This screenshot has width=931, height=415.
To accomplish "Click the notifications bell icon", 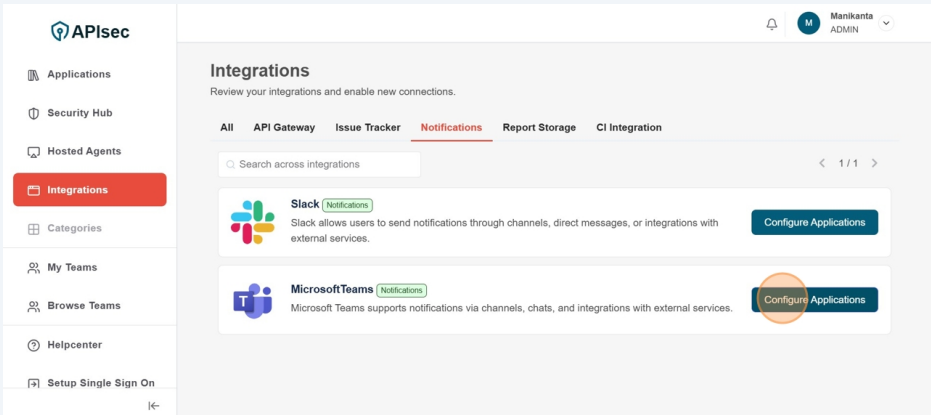I will point(771,24).
